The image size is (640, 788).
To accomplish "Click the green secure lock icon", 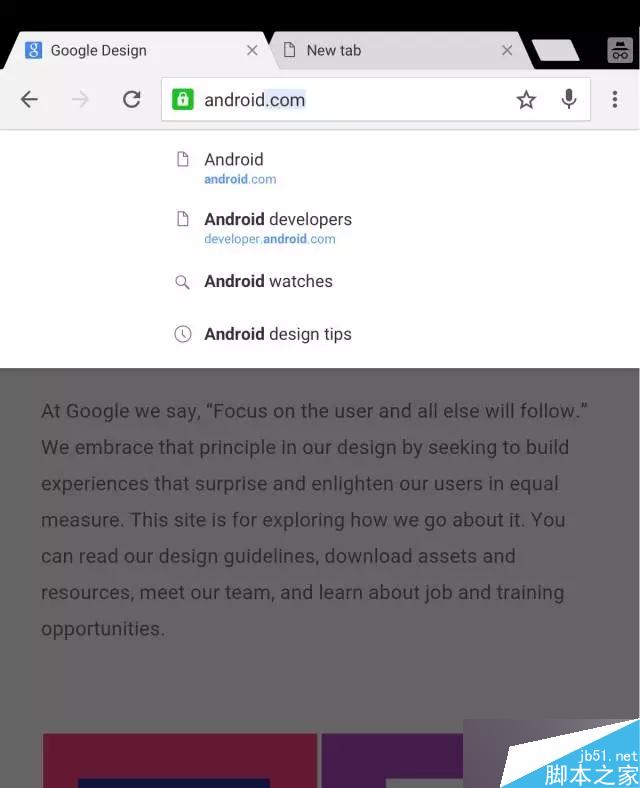I will point(182,99).
